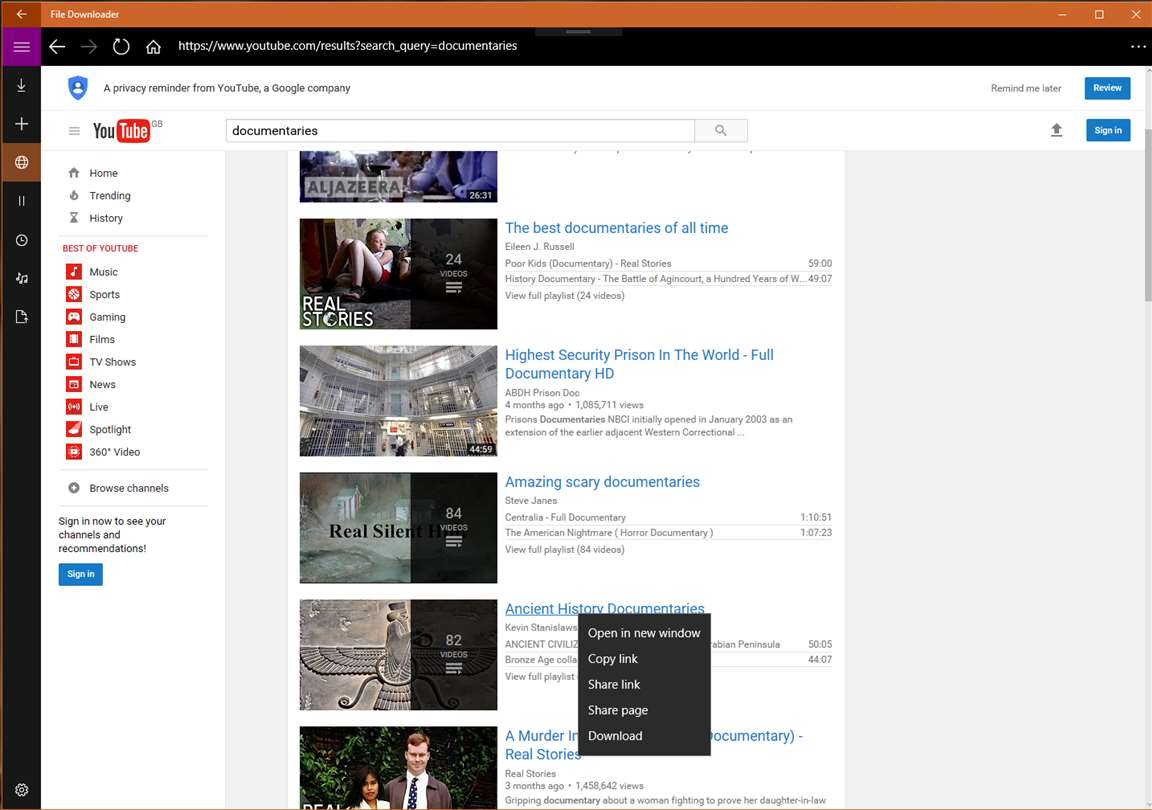Click the YouTube upload arrow icon

1056,130
